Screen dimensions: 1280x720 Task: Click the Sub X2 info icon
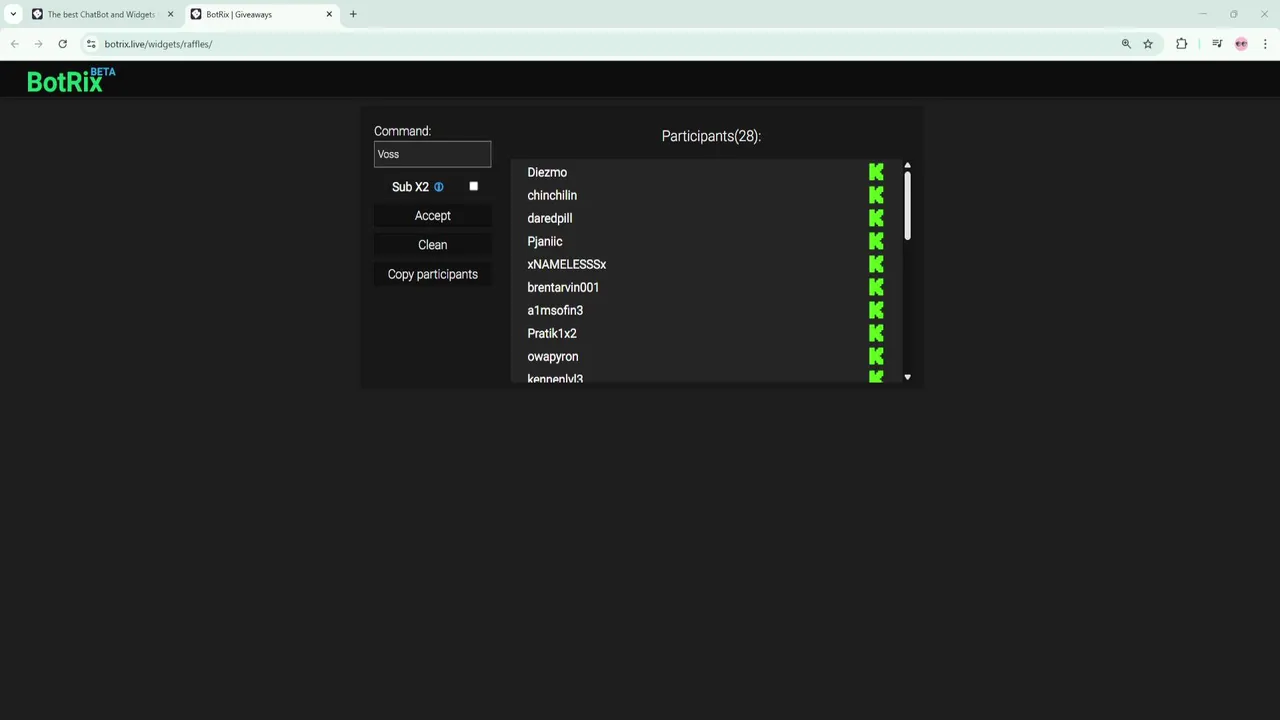[438, 187]
